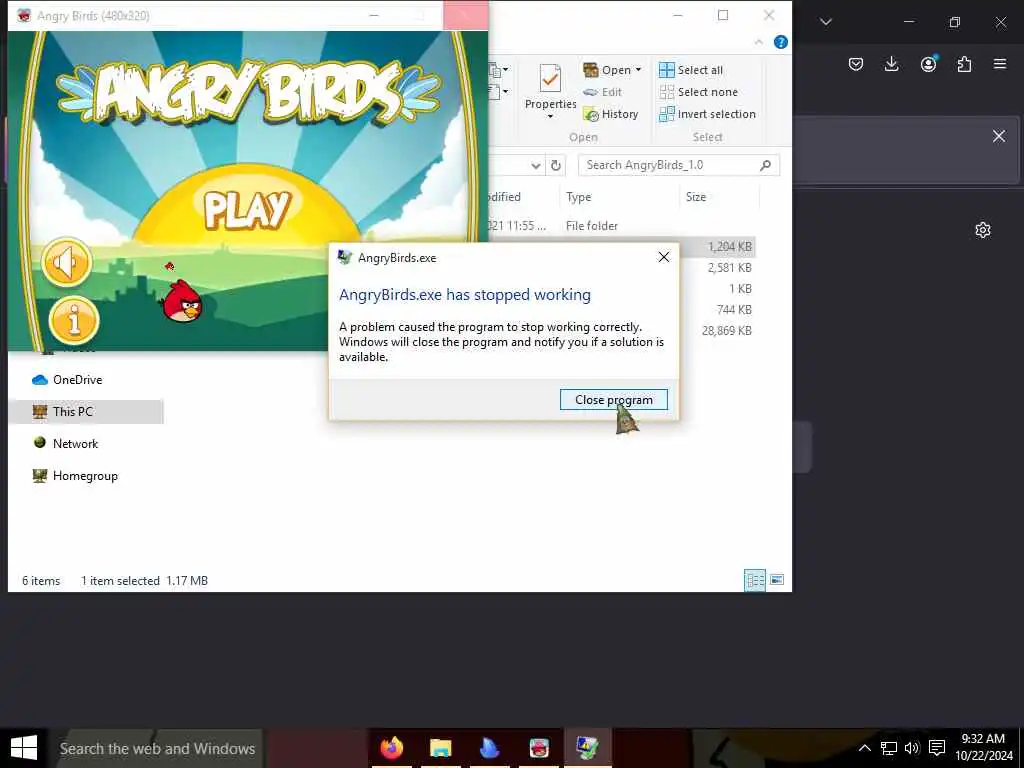This screenshot has width=1024, height=768.
Task: Show hidden tray icons with the caret
Action: pos(864,748)
